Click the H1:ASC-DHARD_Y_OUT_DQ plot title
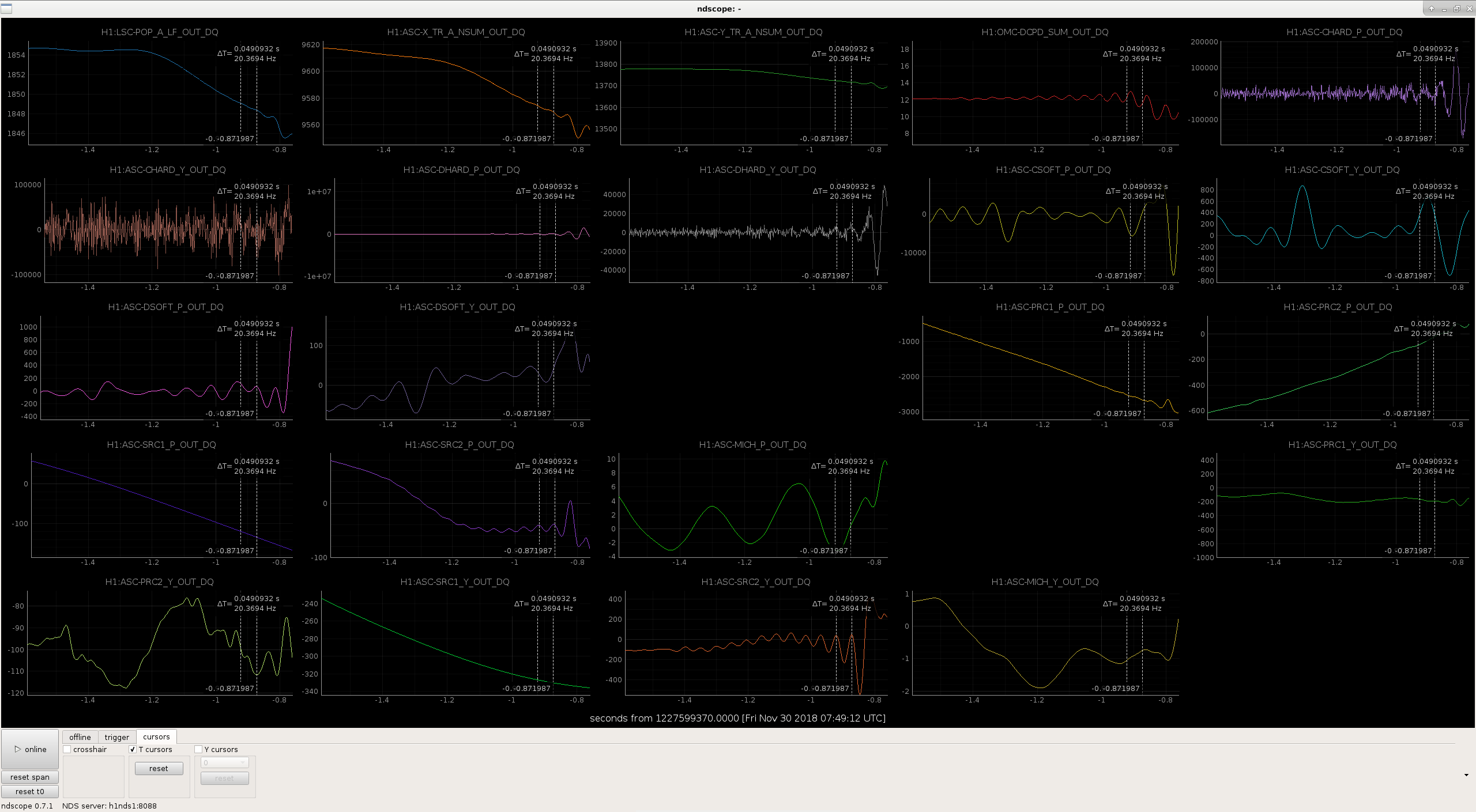The image size is (1476, 812). pyautogui.click(x=758, y=170)
